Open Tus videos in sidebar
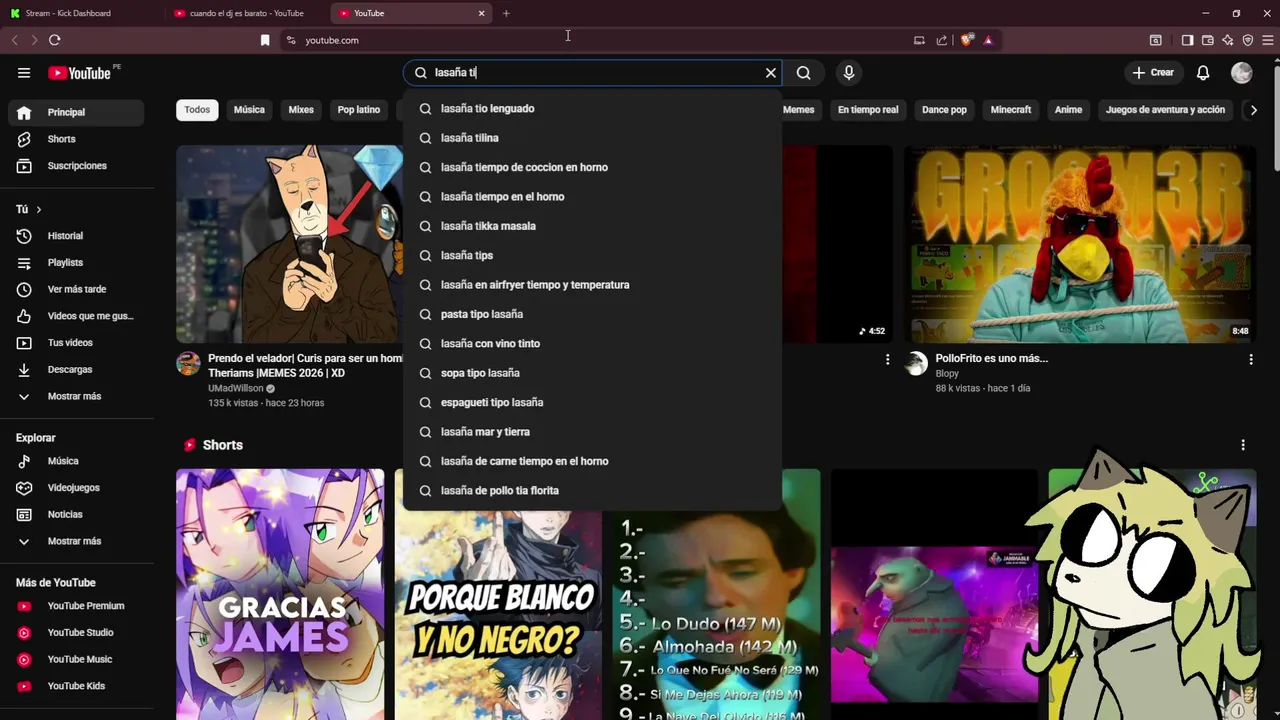 [x=76, y=343]
